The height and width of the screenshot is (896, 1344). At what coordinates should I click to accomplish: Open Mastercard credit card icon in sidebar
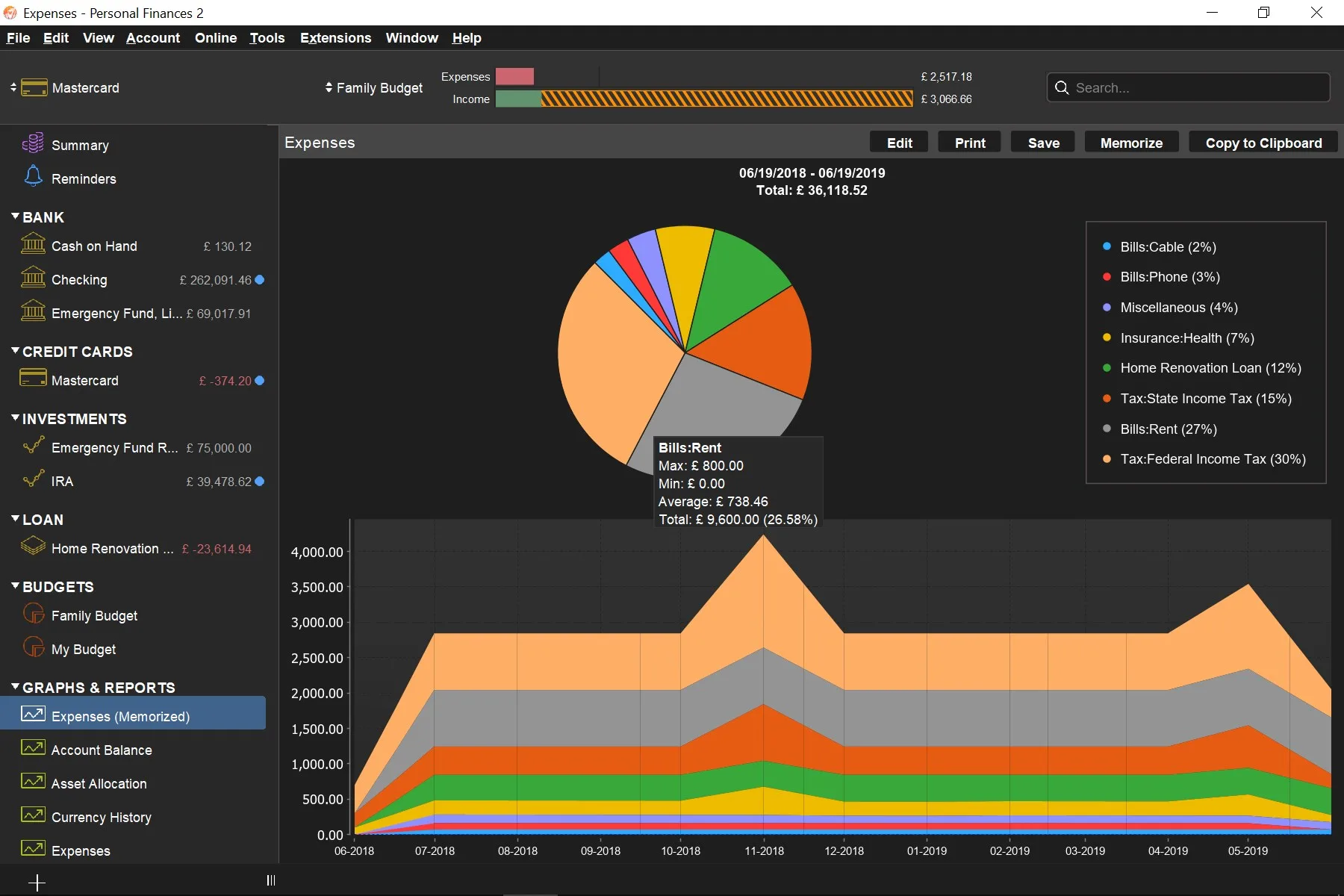[x=33, y=379]
